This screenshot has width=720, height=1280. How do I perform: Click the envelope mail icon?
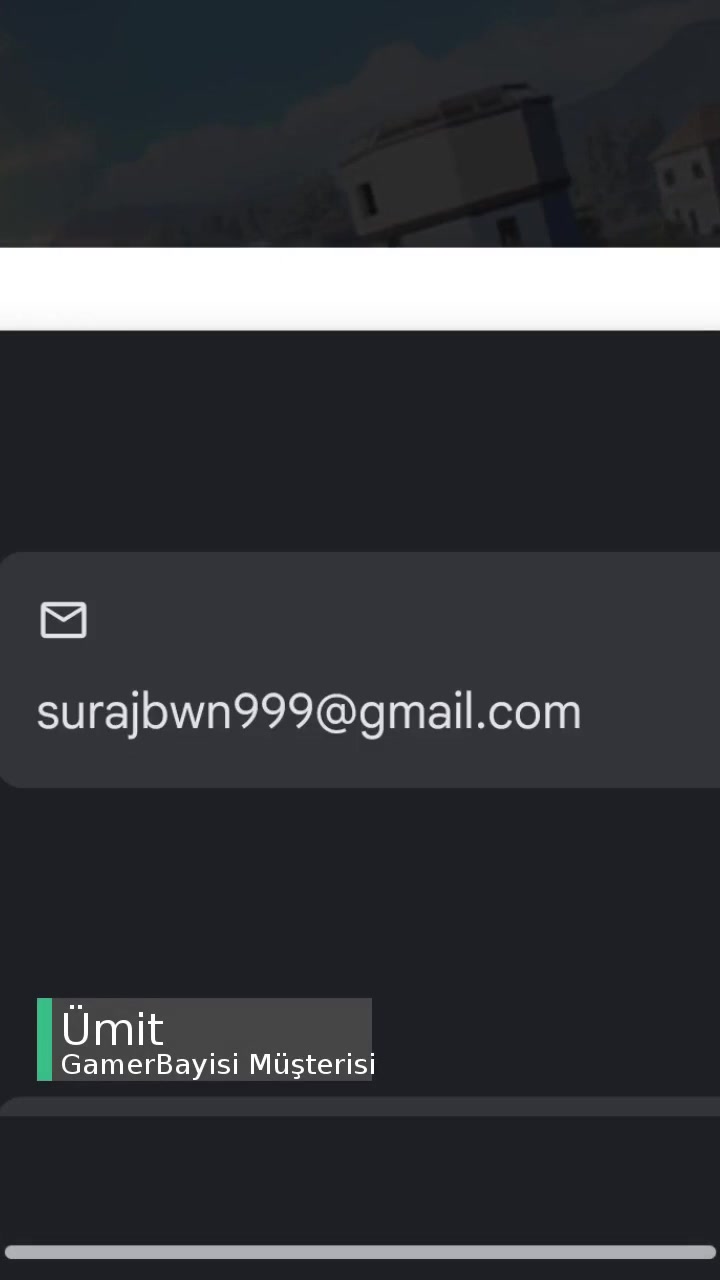click(x=63, y=620)
